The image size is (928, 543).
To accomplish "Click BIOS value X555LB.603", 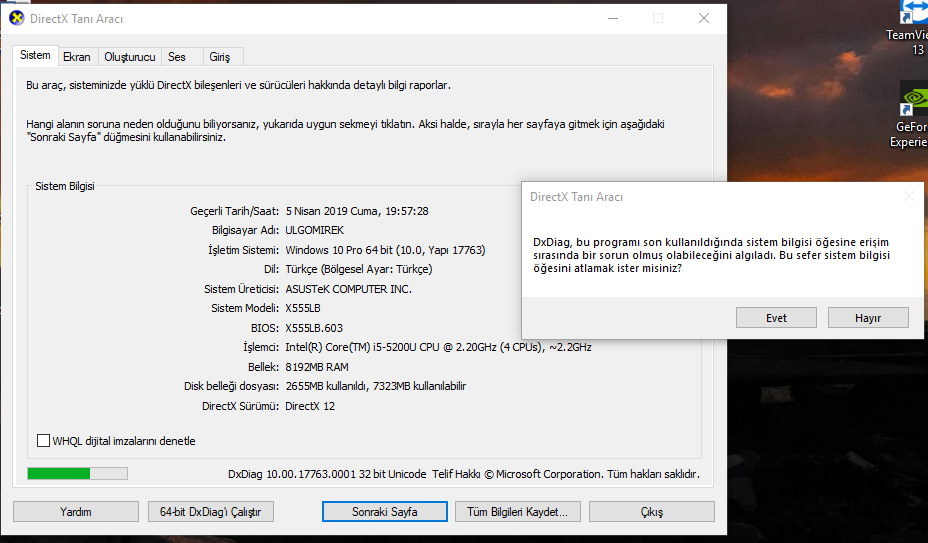I will coord(314,328).
